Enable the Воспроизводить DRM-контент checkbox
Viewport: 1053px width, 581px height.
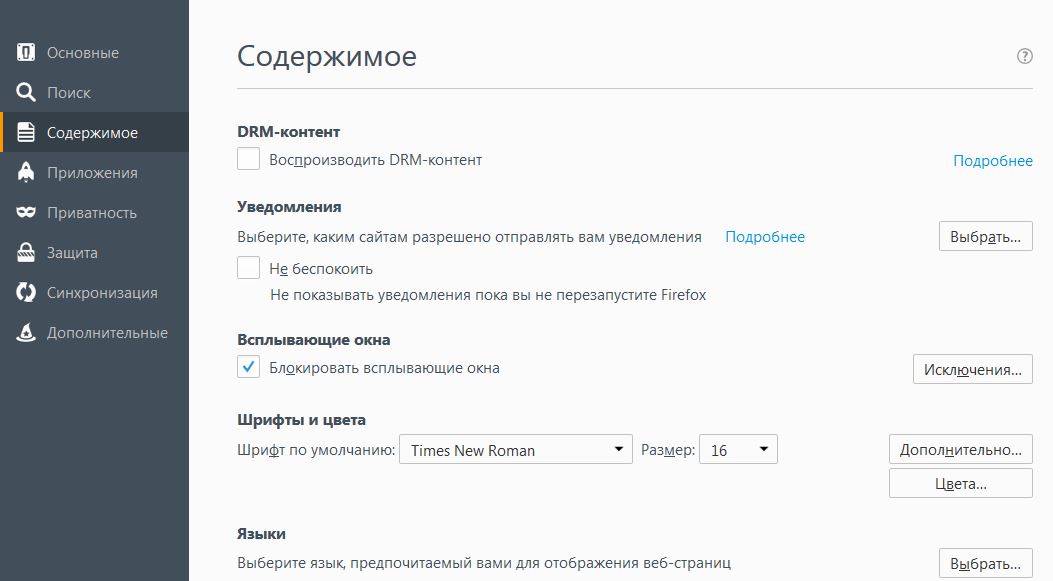pos(249,159)
